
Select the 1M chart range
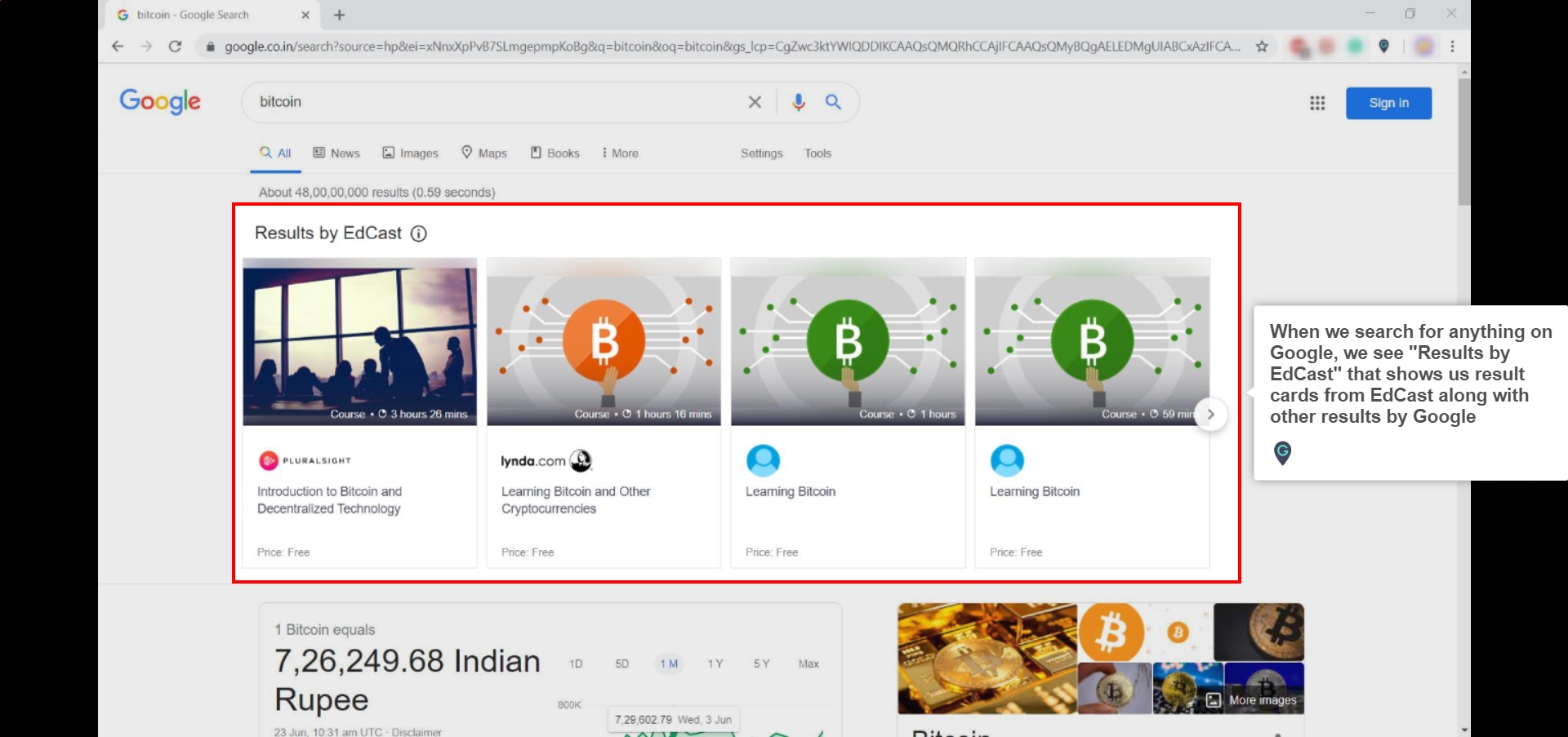(669, 664)
